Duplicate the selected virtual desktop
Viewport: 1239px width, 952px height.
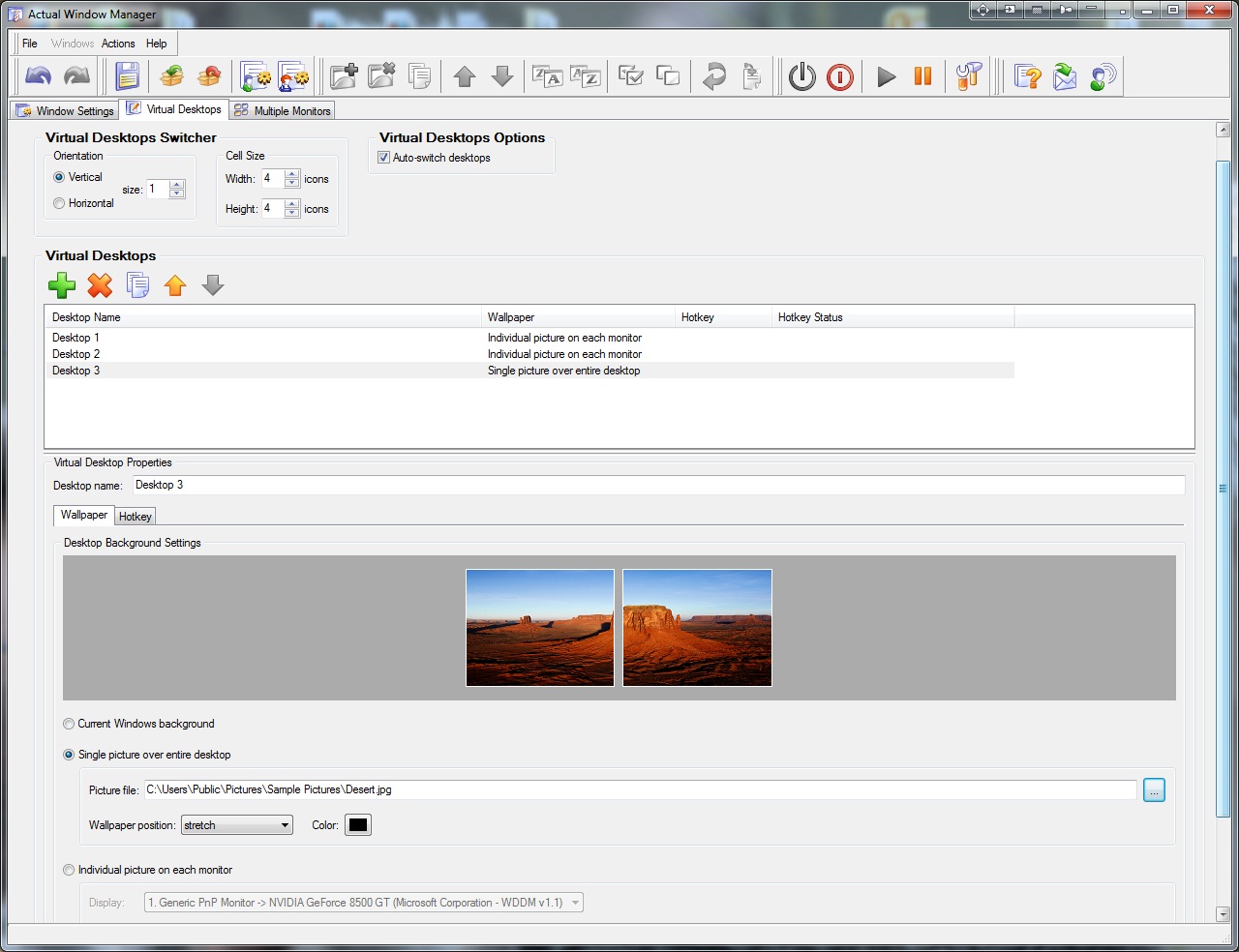[x=137, y=285]
